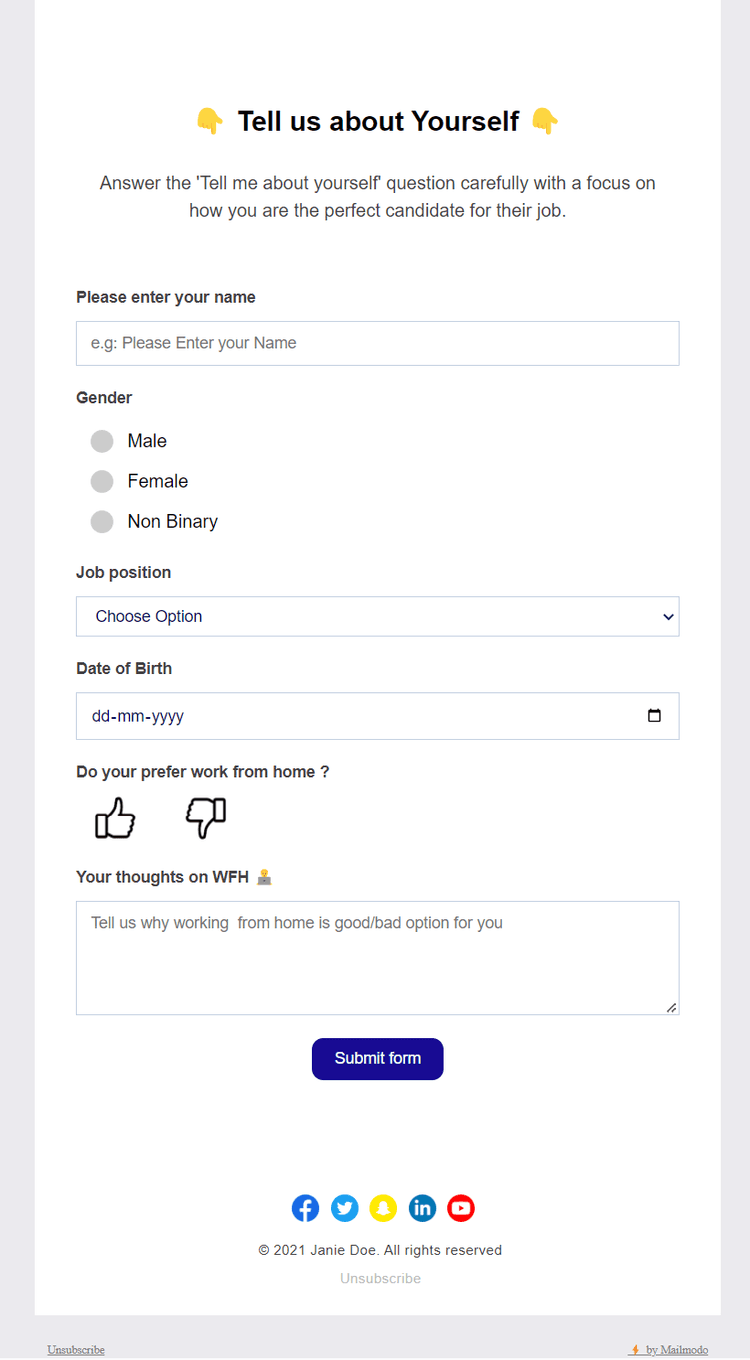The image size is (750, 1360).
Task: Click the Unsubscribe link at bottom left
Action: [x=75, y=1349]
